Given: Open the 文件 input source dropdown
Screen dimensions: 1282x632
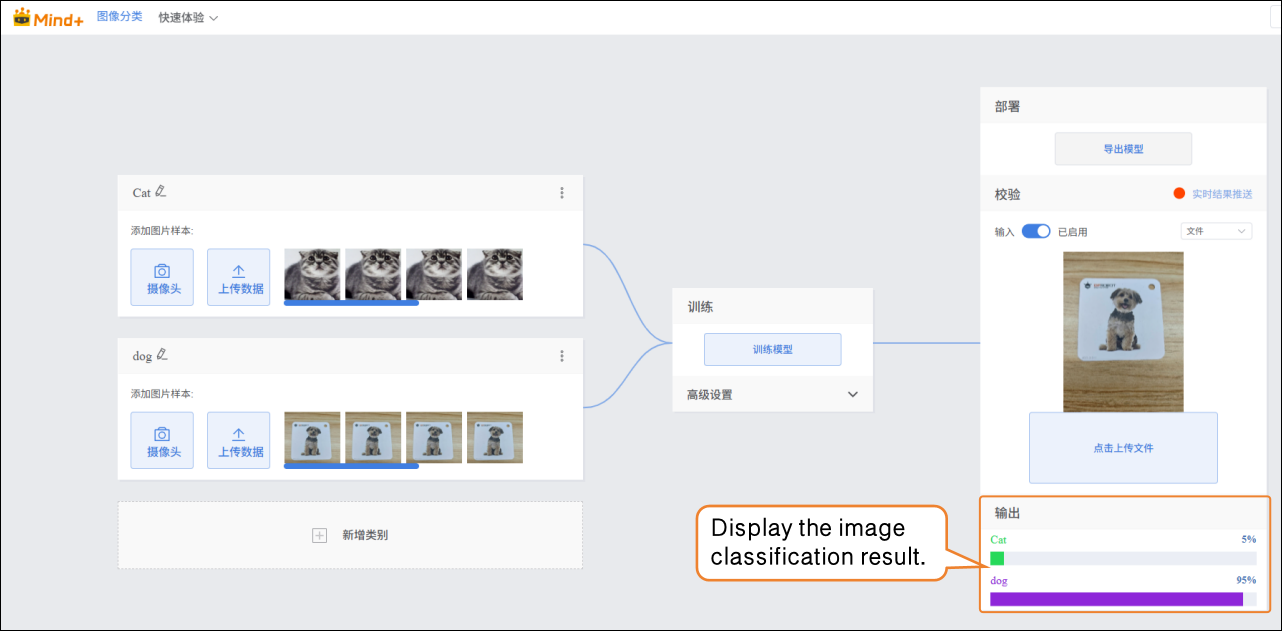Looking at the screenshot, I should (x=1216, y=231).
